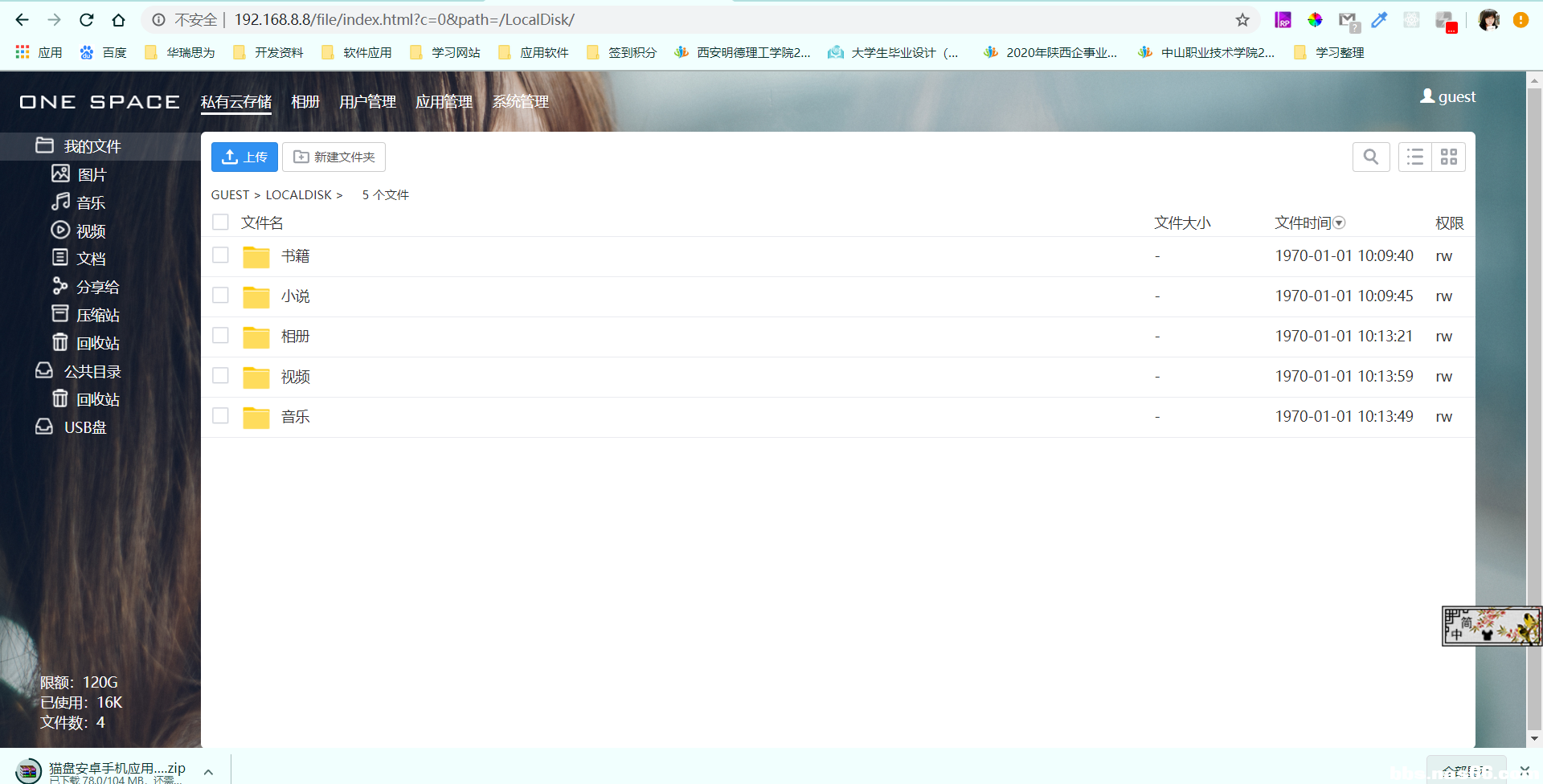
Task: Open 视频 category in sidebar
Action: (x=79, y=231)
